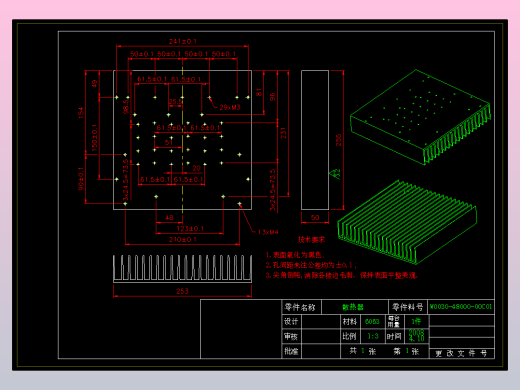Click the 48 dimension value
Screen dimensions: 520x390
(x=169, y=218)
